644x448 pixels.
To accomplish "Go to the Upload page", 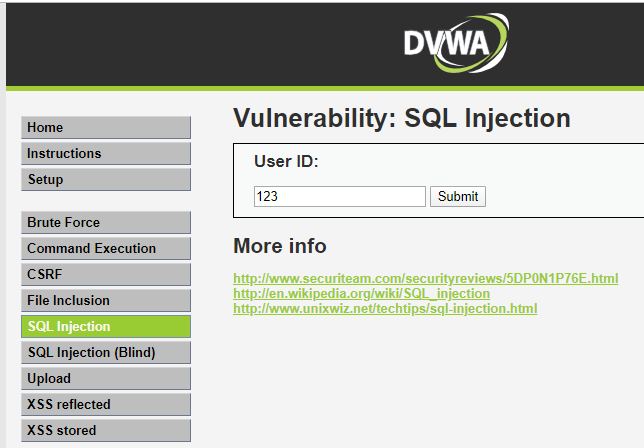I will click(x=105, y=379).
